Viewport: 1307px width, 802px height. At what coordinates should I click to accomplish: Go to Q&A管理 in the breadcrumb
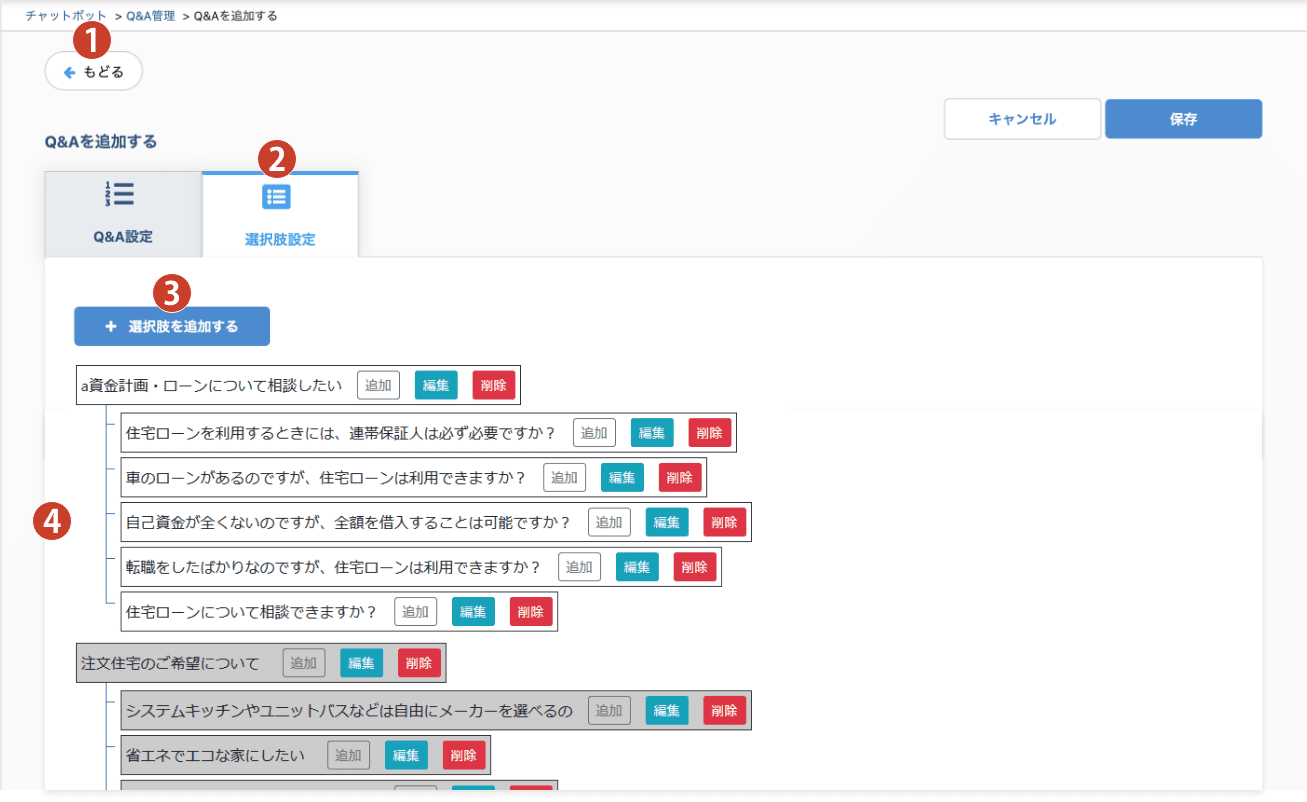[151, 16]
